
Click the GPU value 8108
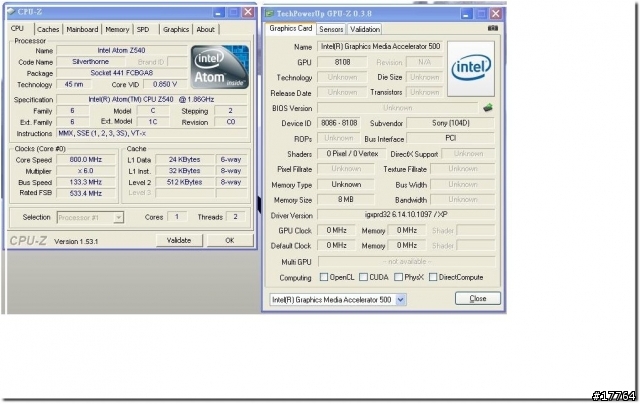(x=342, y=62)
